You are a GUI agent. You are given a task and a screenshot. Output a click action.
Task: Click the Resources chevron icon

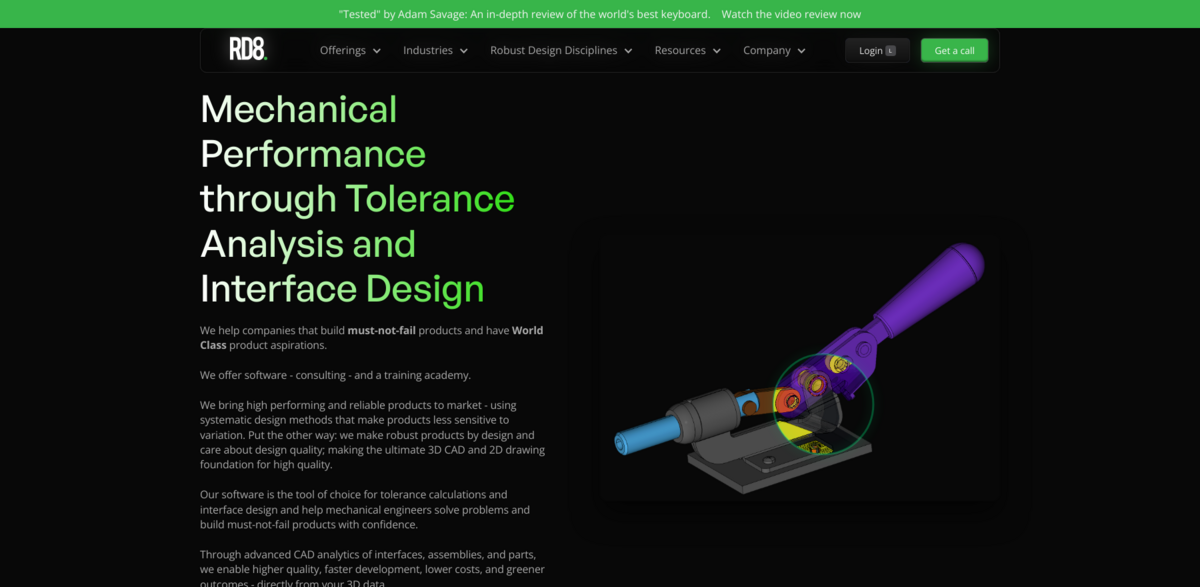(x=719, y=50)
